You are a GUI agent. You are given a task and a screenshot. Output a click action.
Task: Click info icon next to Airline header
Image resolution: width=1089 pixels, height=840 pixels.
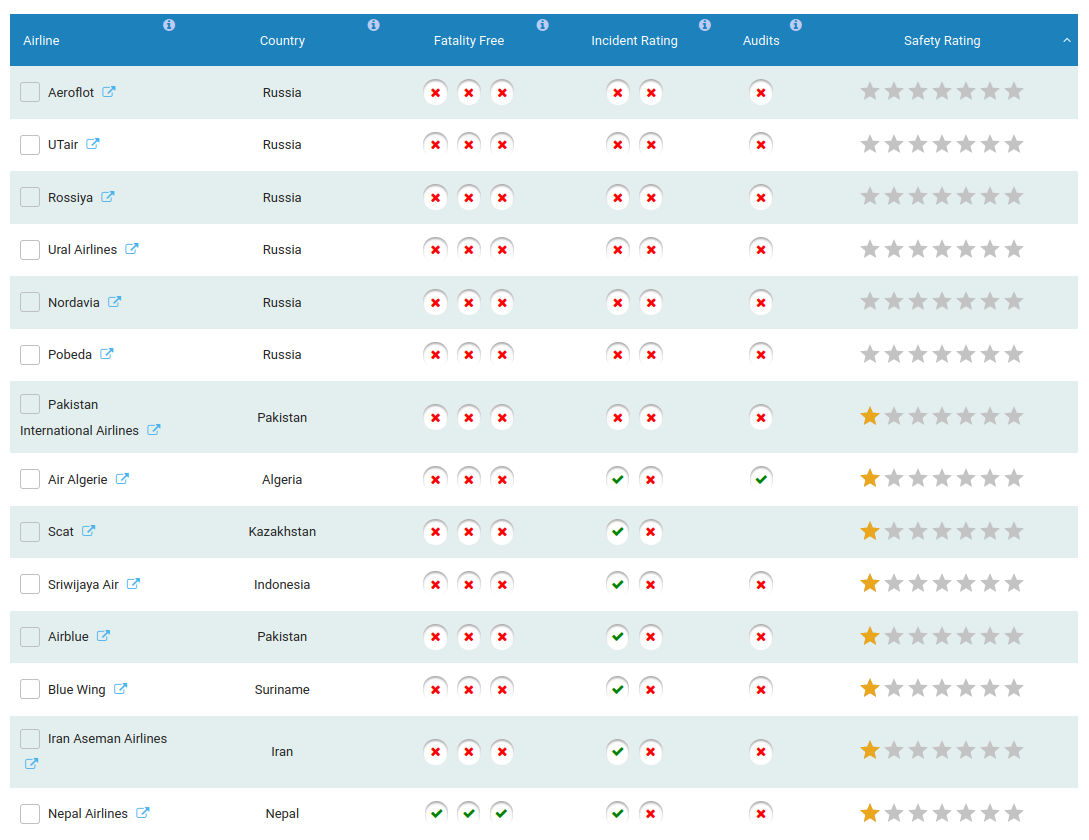[169, 25]
